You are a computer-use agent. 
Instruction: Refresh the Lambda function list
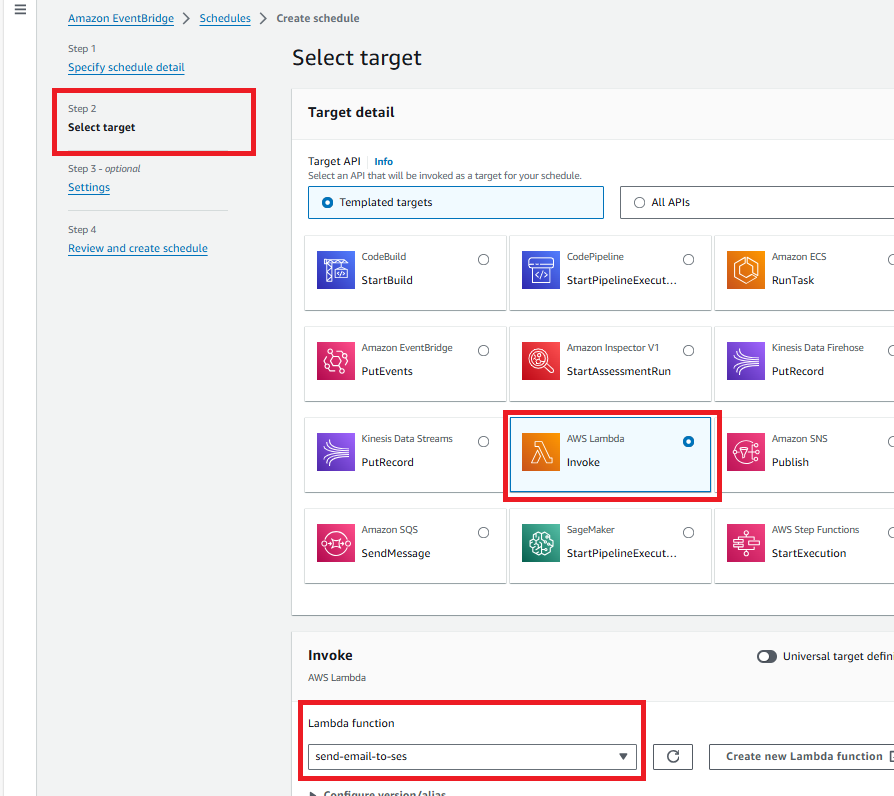pos(673,757)
